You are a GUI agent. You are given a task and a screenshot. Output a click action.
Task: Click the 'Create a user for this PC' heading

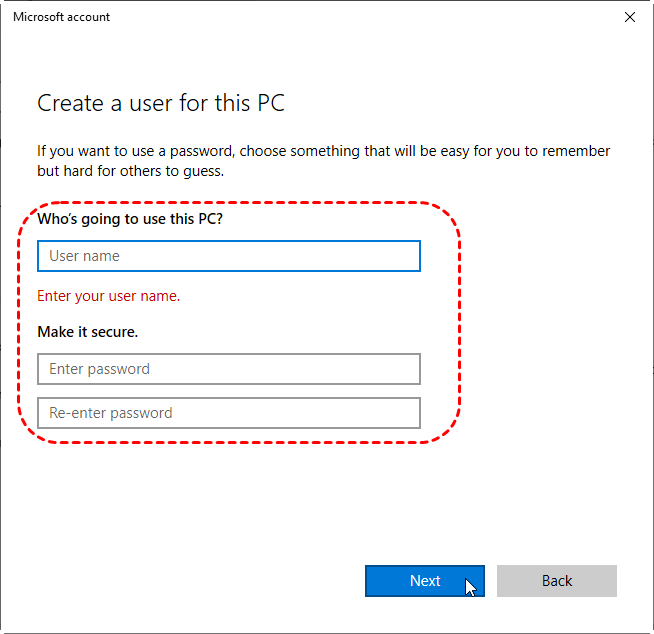coord(162,103)
